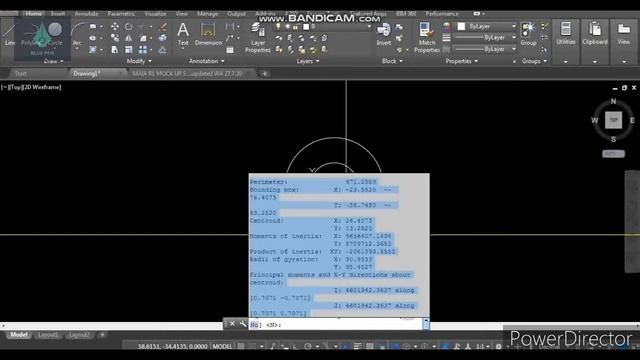The width and height of the screenshot is (640, 360).
Task: Click the Group icon
Action: 528,33
